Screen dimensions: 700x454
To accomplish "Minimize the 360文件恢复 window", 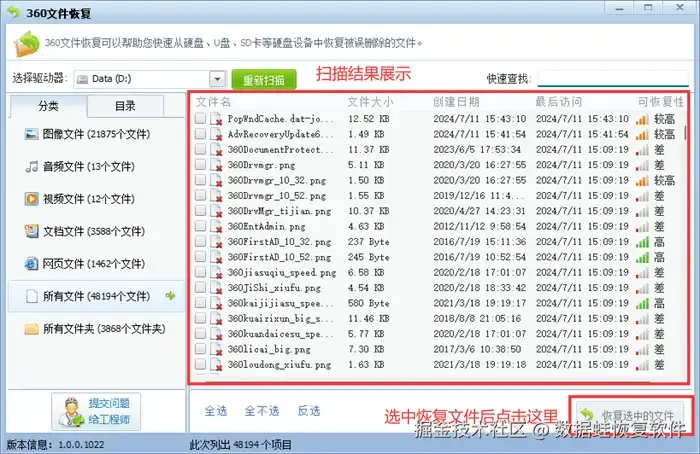I will click(x=619, y=8).
